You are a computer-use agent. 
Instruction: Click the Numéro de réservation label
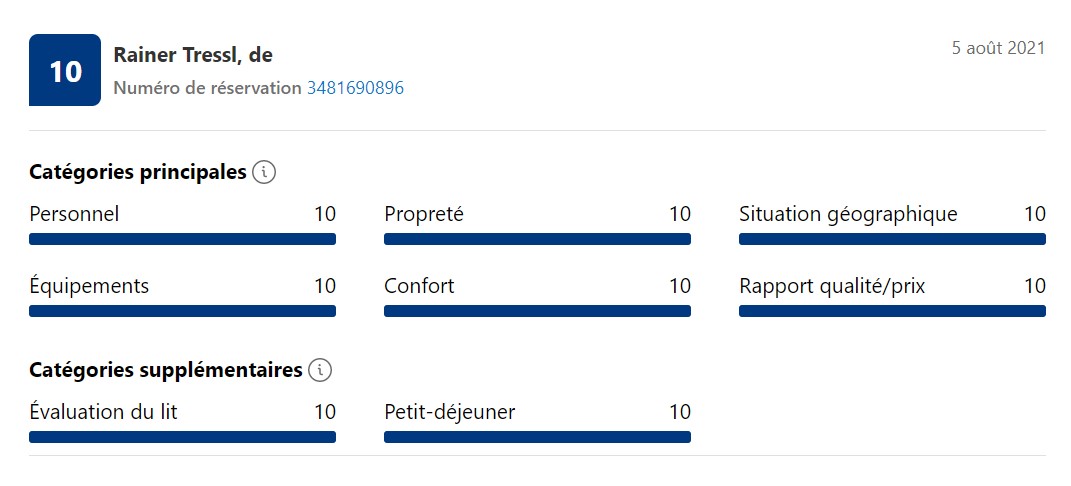click(207, 88)
